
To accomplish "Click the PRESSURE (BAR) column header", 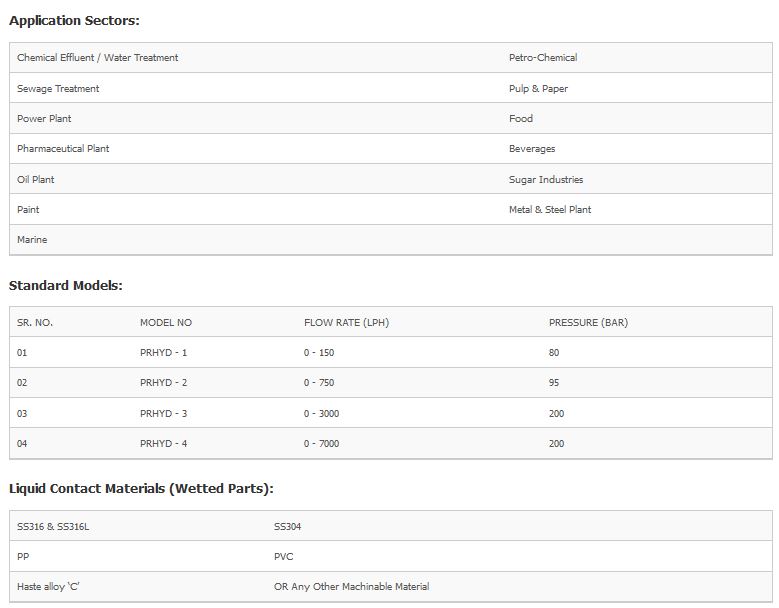I will (x=588, y=323).
